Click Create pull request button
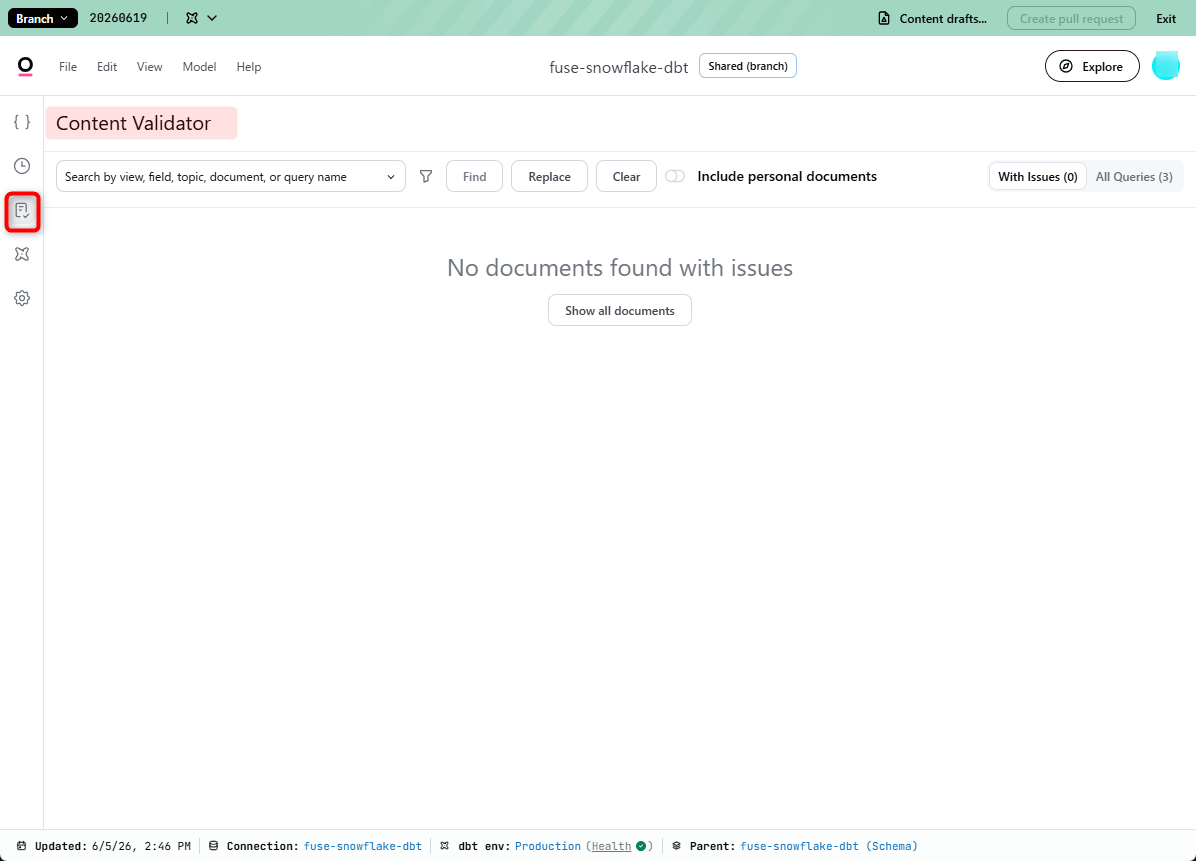Viewport: 1196px width, 861px height. [x=1071, y=18]
